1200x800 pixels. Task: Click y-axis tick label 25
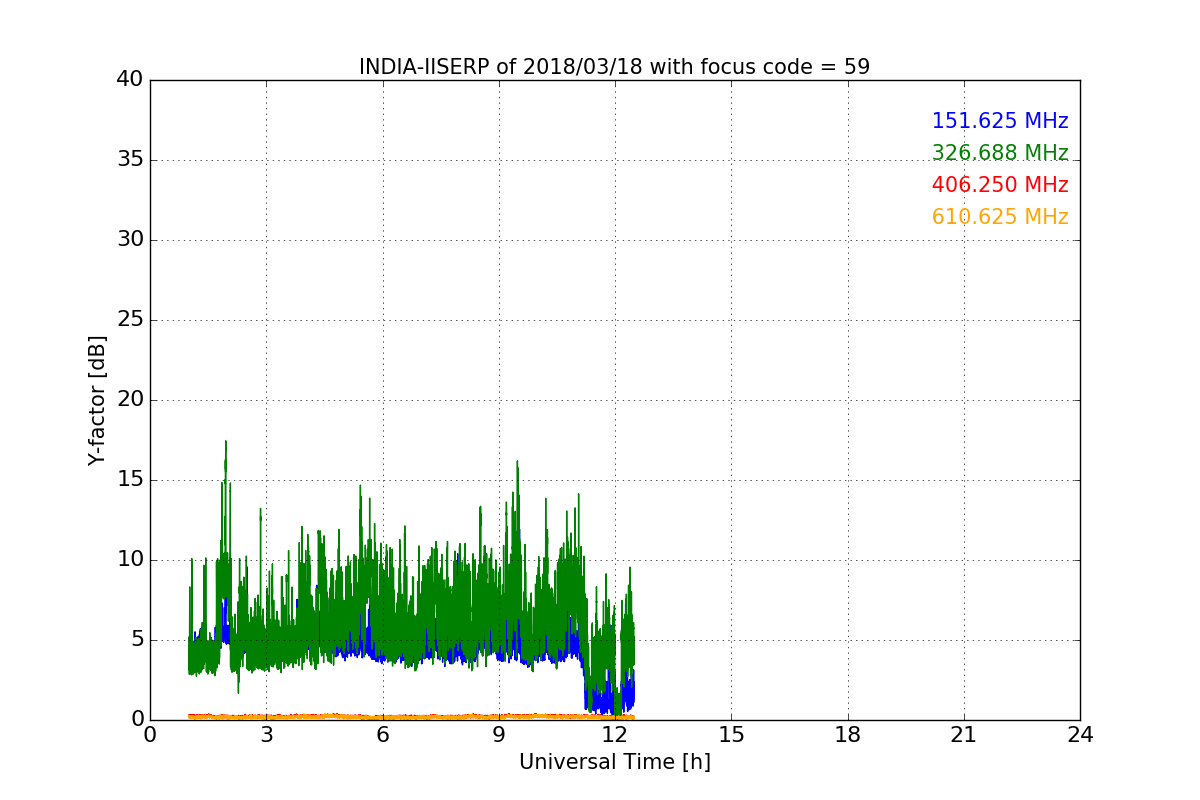130,320
